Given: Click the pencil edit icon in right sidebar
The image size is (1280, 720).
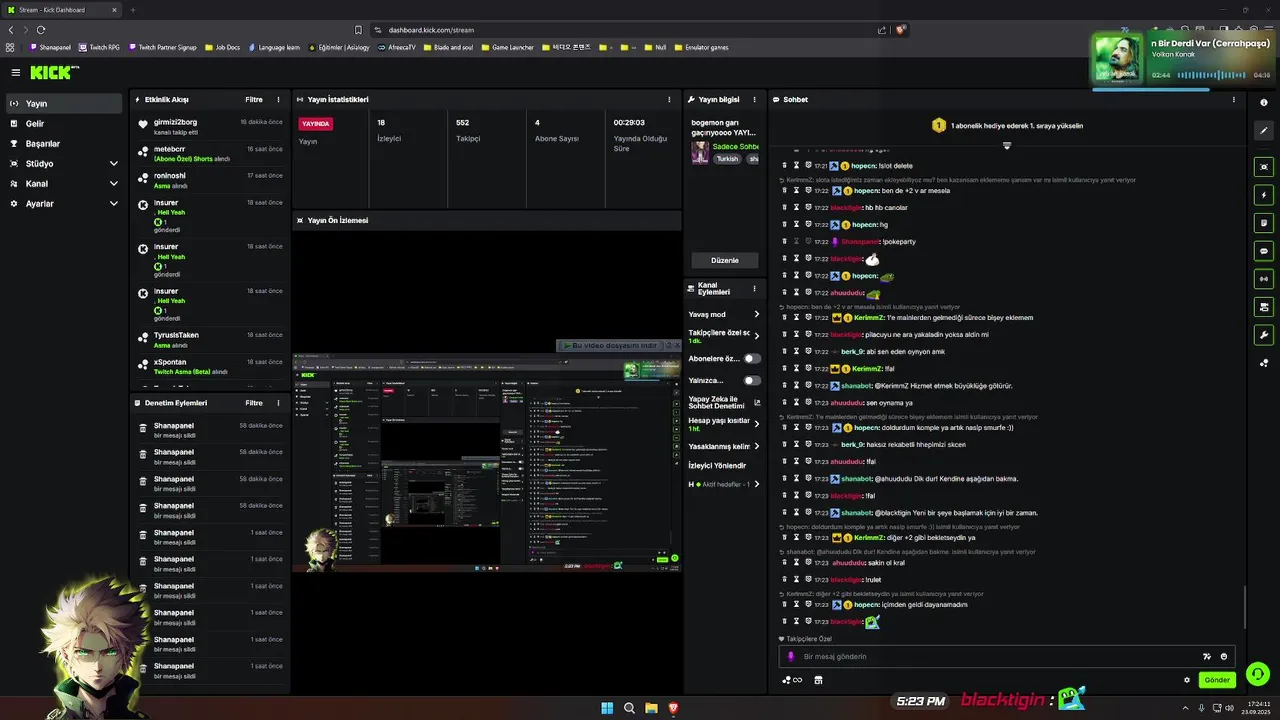Looking at the screenshot, I should tap(1264, 131).
